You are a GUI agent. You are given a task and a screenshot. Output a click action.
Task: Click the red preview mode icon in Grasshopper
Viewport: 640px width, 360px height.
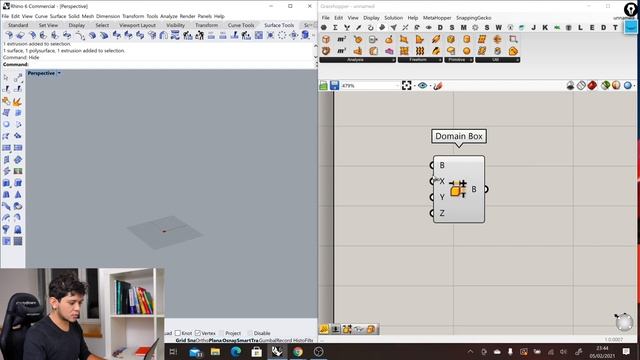[592, 85]
